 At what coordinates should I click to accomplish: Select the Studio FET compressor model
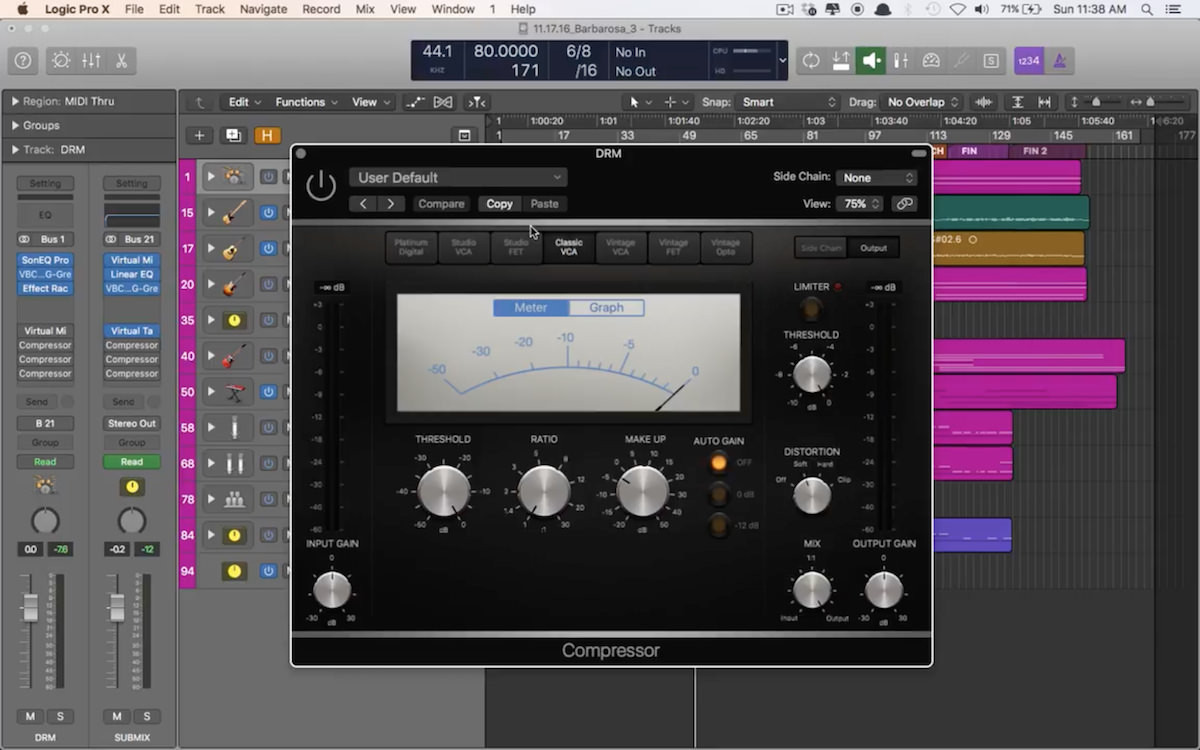point(516,247)
